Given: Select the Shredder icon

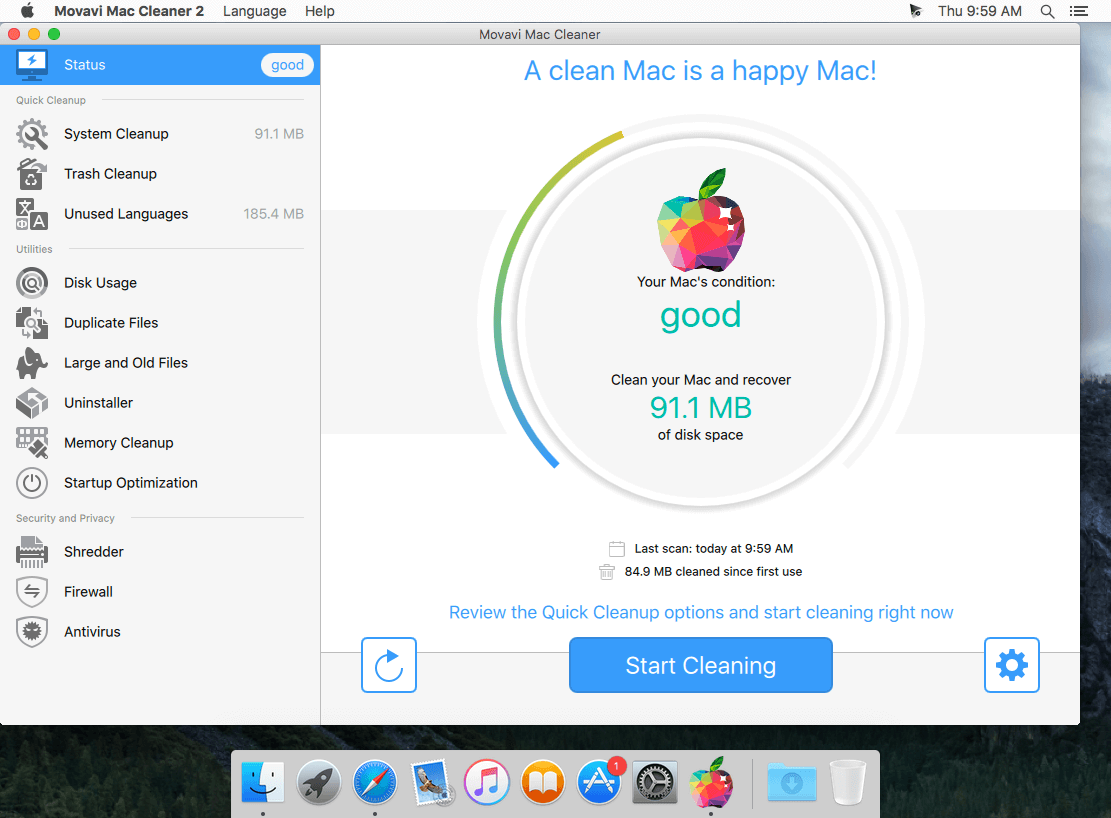Looking at the screenshot, I should point(32,551).
